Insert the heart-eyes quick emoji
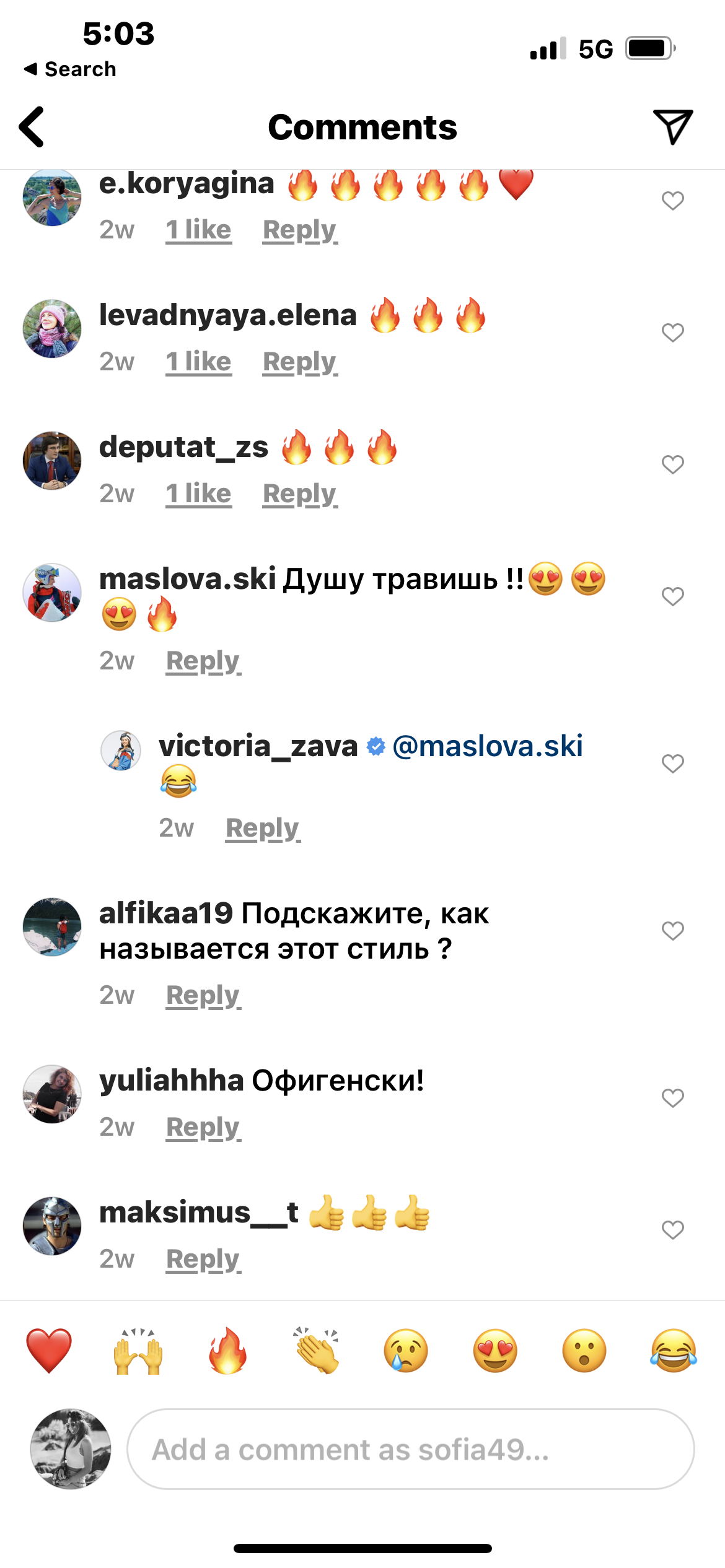725x1568 pixels. pyautogui.click(x=495, y=1351)
